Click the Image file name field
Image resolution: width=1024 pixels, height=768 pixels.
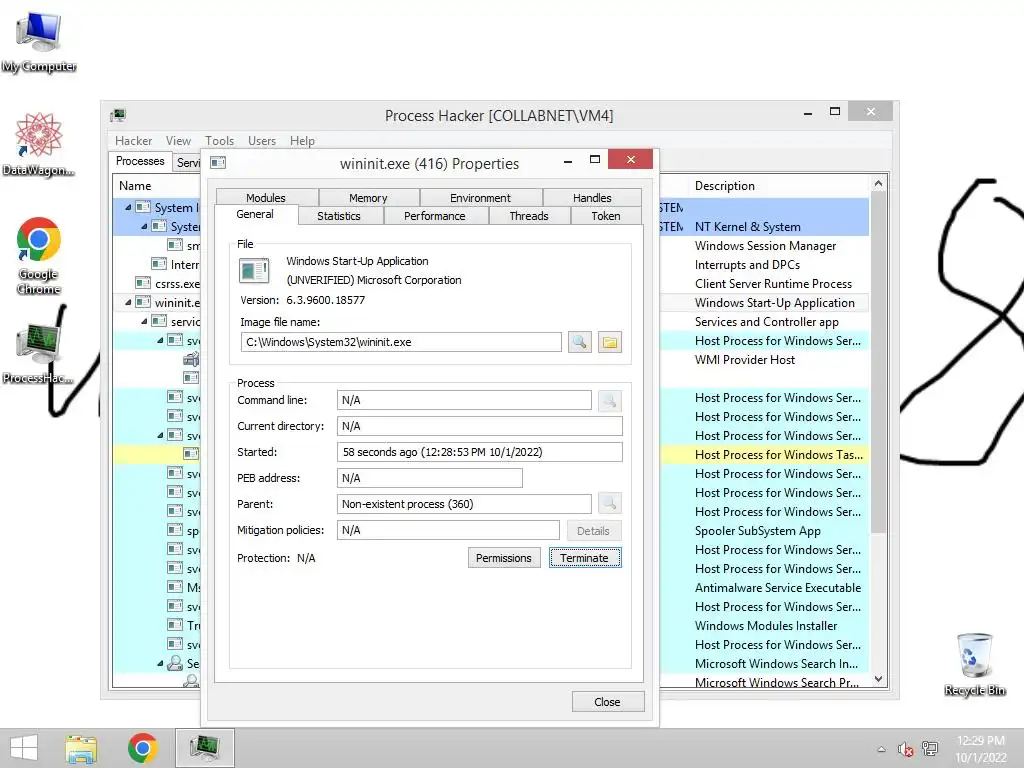point(401,342)
